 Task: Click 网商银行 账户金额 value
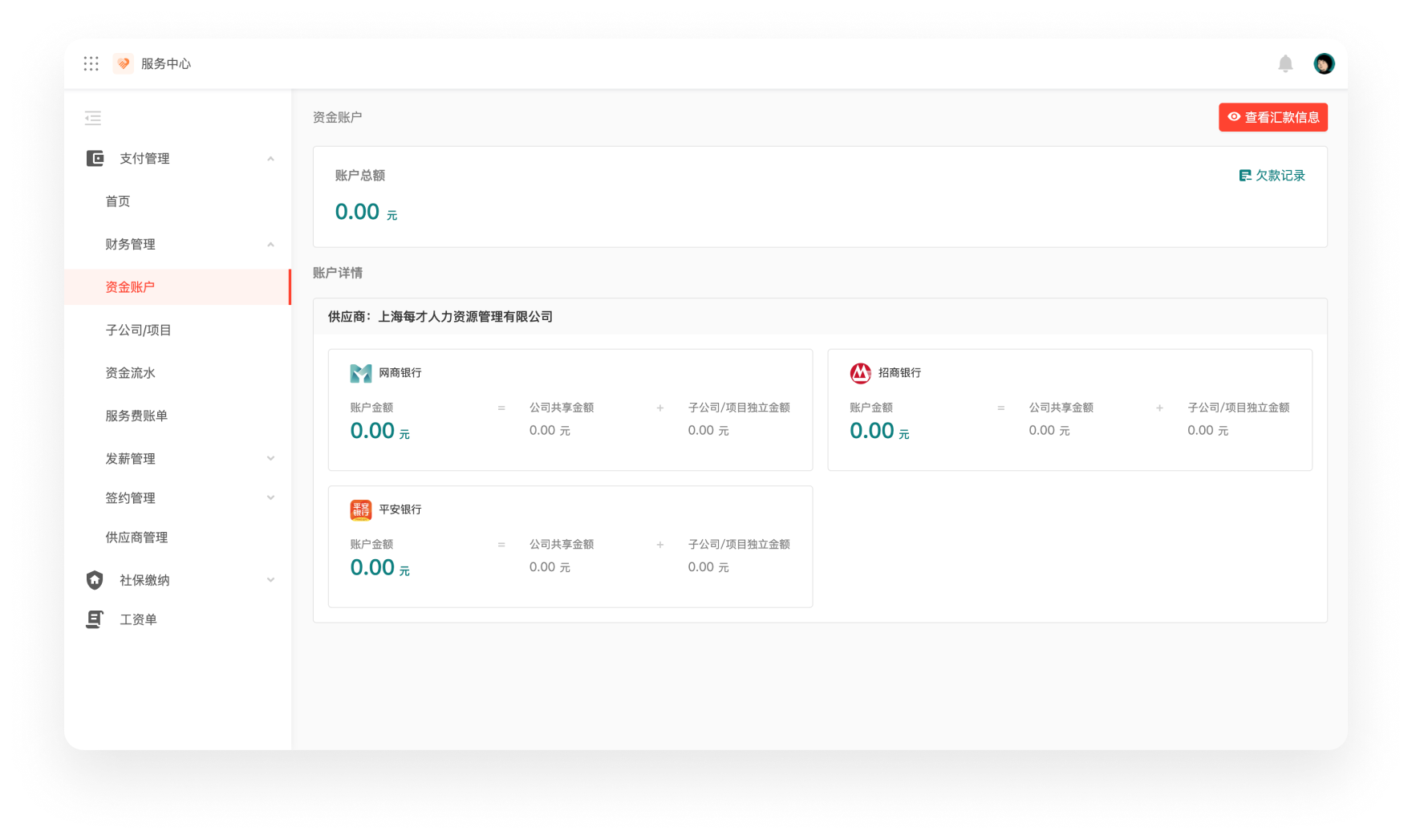380,431
